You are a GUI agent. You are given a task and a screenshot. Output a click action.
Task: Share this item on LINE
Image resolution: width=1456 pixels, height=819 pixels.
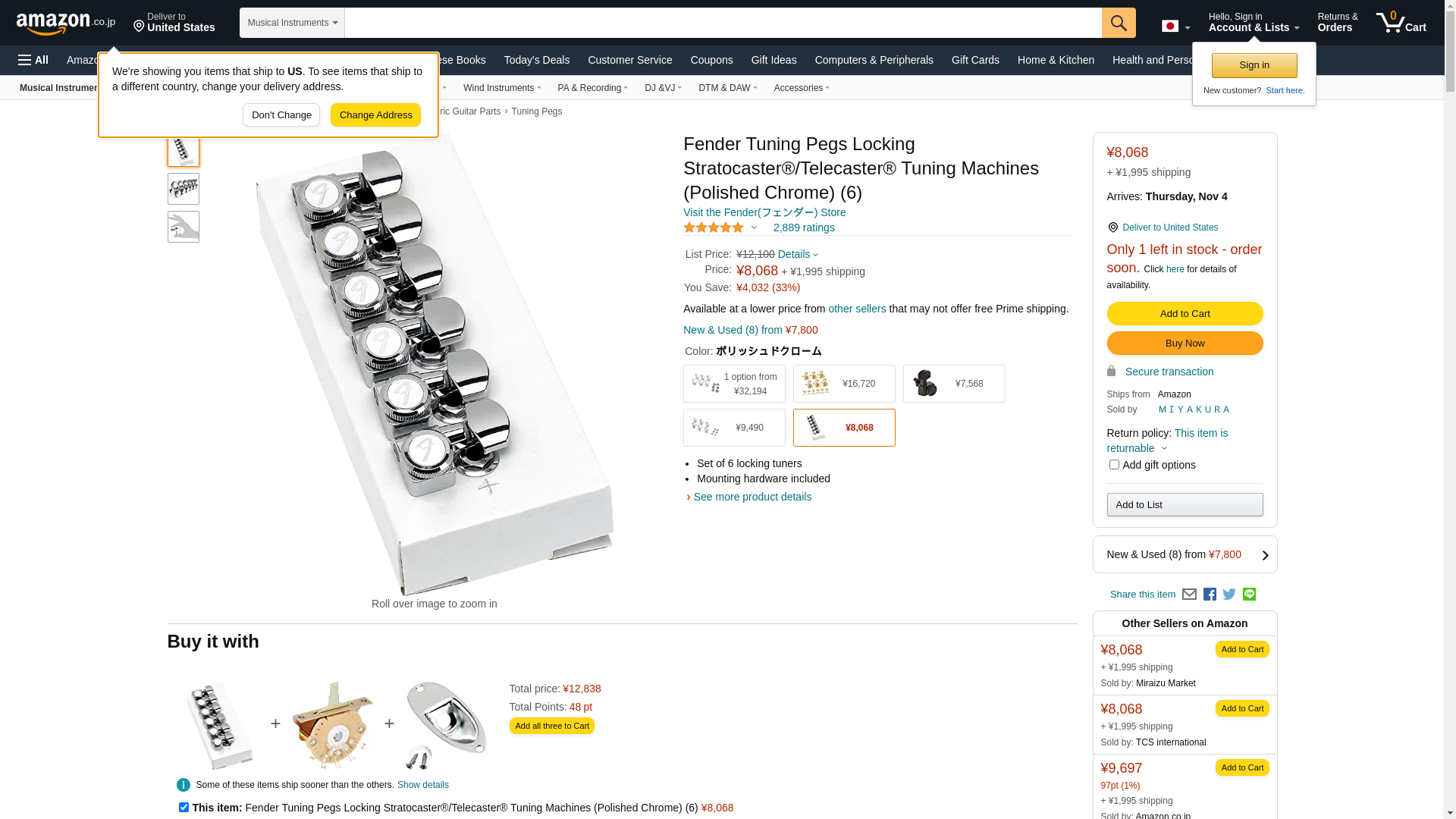click(1249, 595)
